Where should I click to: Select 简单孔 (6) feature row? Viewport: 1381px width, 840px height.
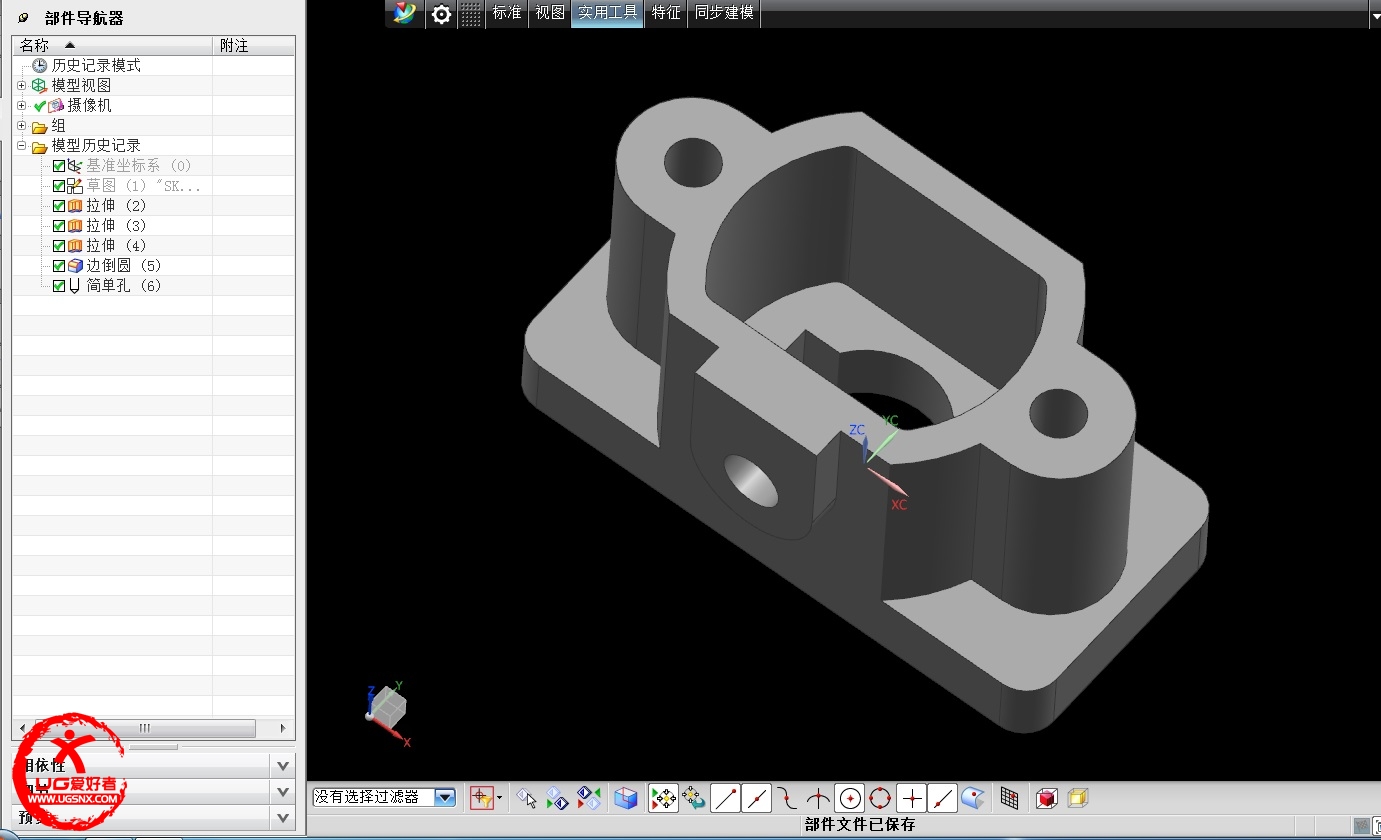[123, 286]
